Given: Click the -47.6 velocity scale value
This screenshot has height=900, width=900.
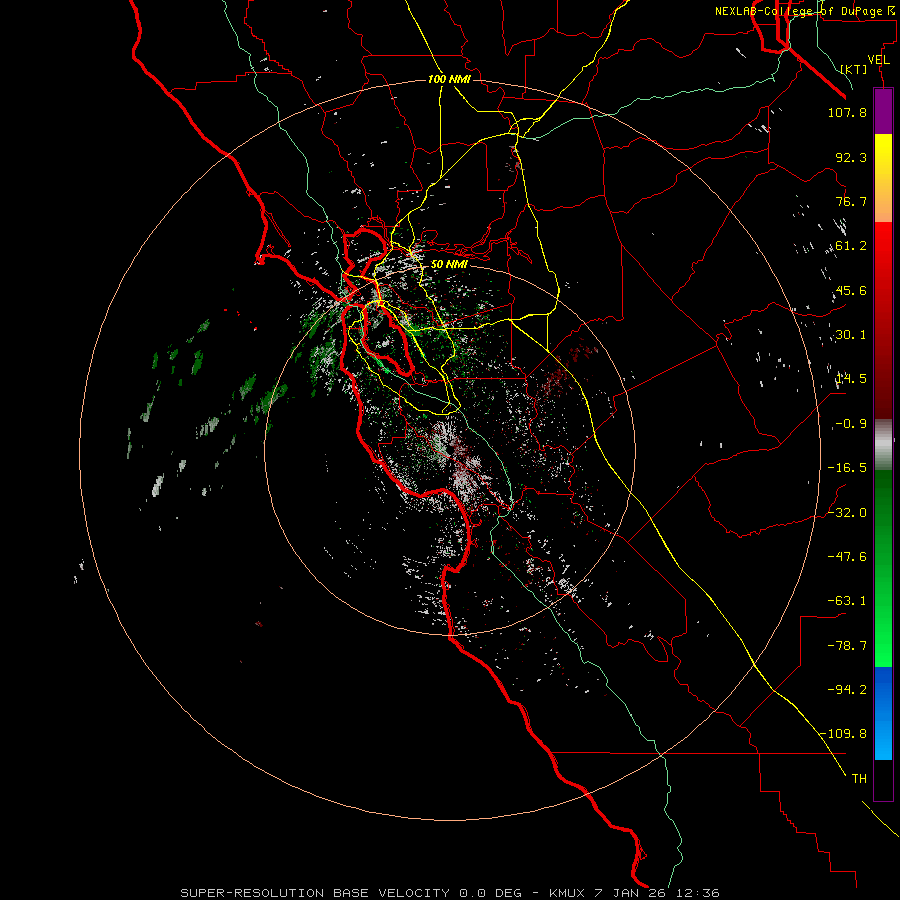Looking at the screenshot, I should [847, 557].
